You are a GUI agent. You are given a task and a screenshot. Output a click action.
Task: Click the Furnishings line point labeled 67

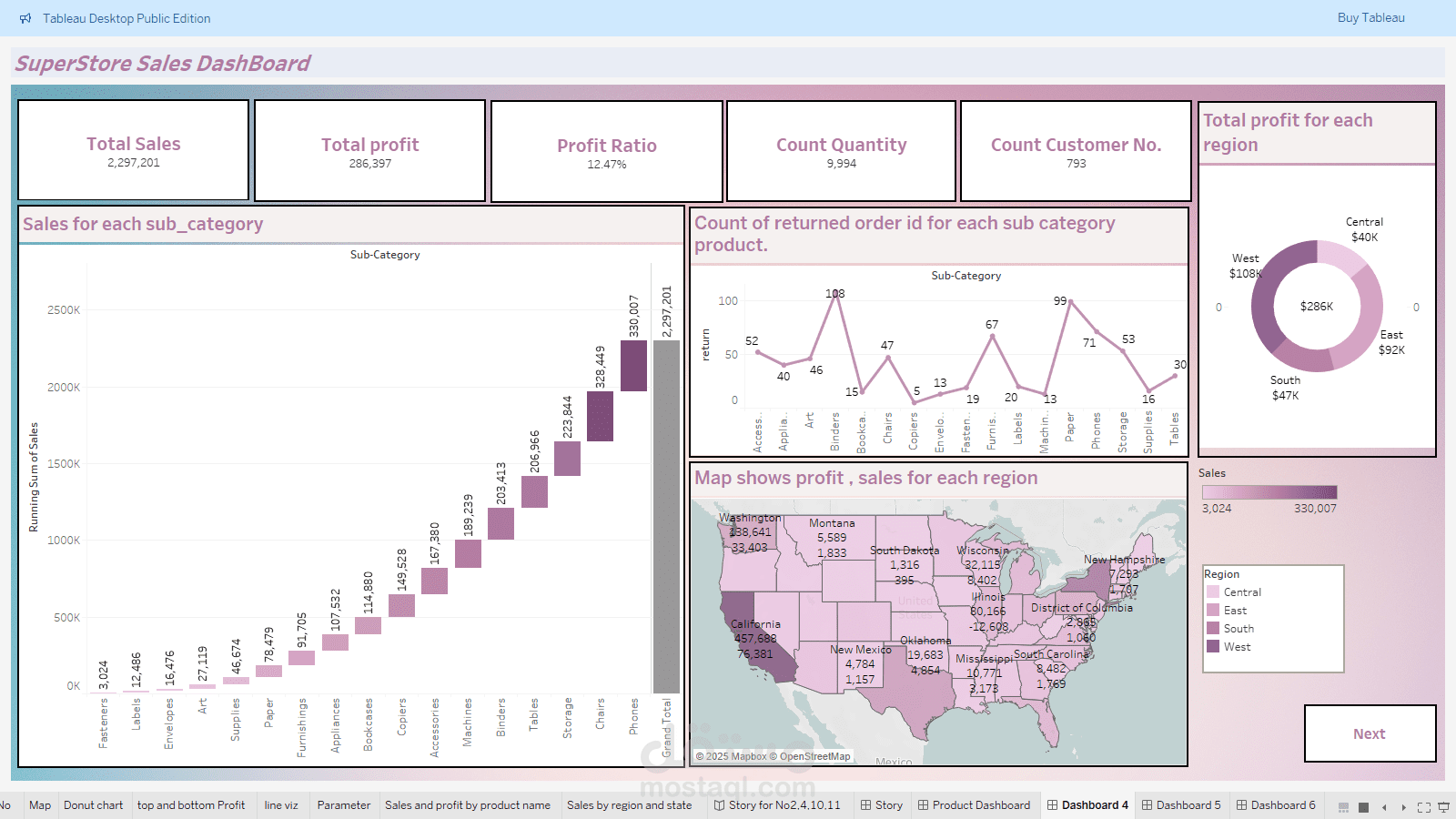pos(993,337)
